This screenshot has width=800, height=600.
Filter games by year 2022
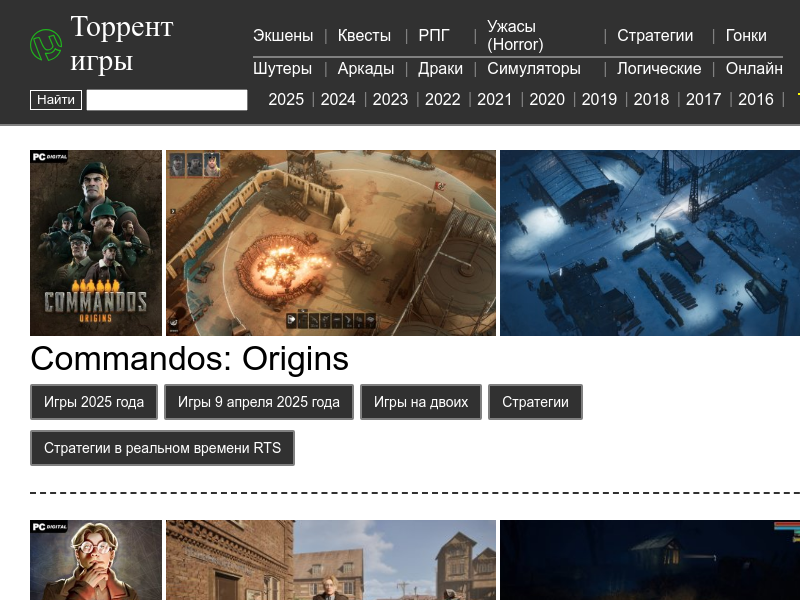point(443,99)
